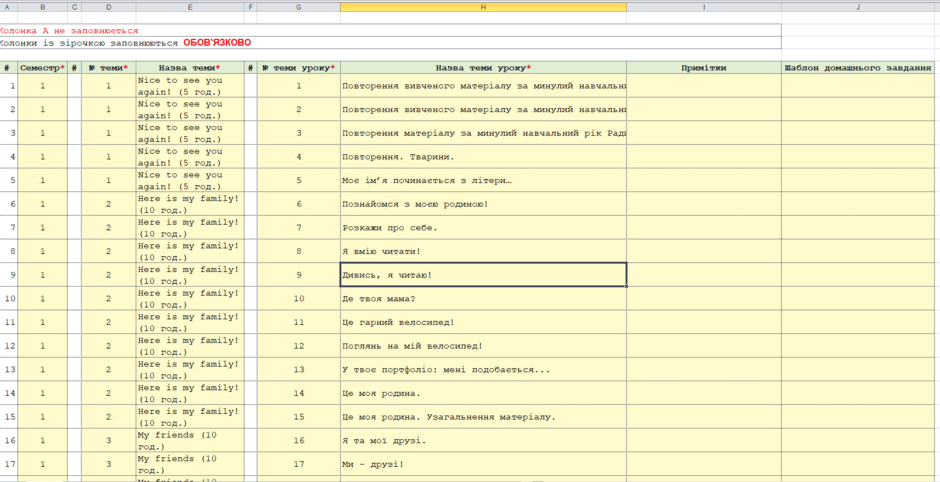Select 'My friends' cell in lesson 16 row
Screen dimensions: 940x482
[190, 441]
